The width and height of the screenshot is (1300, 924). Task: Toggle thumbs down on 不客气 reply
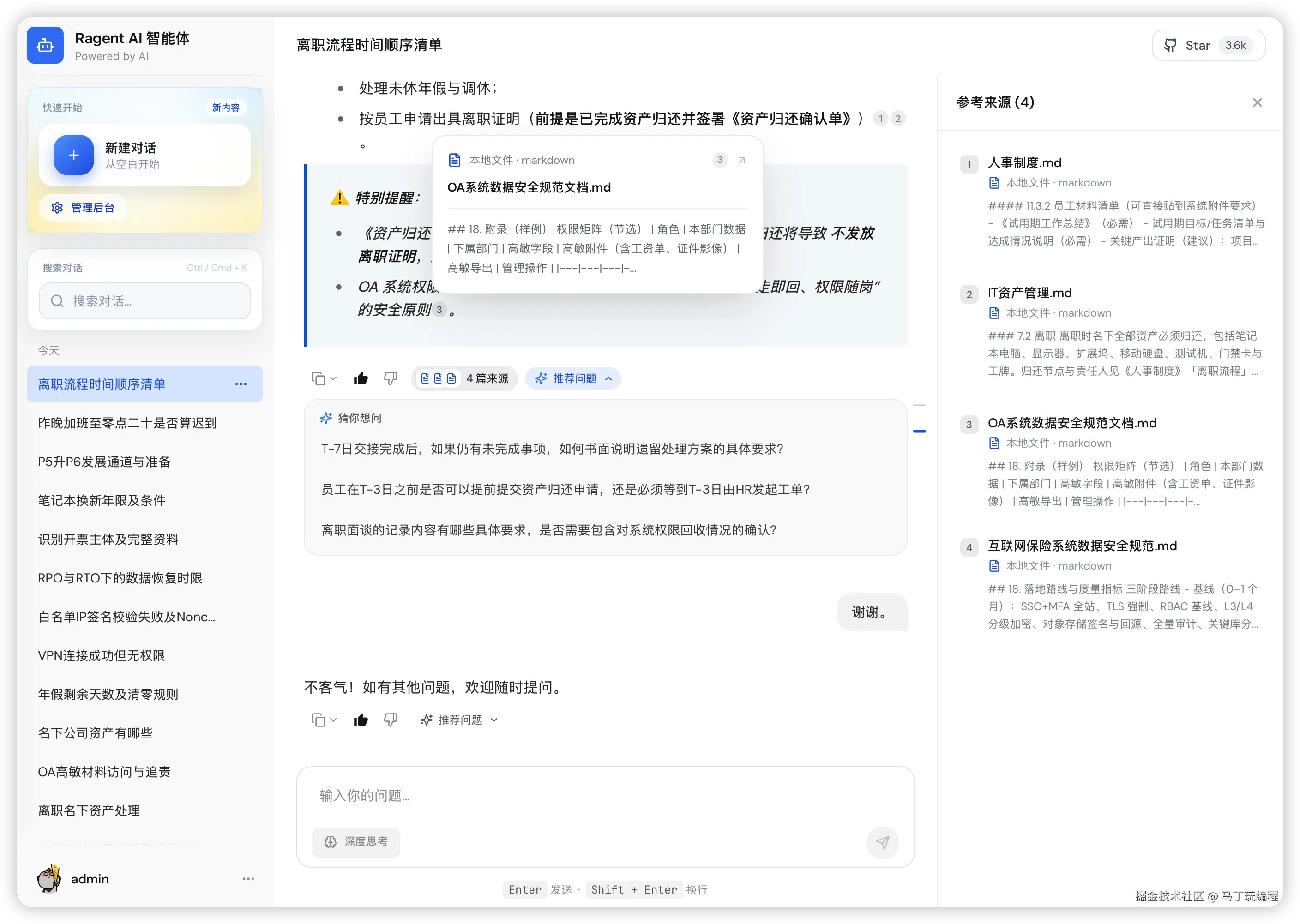[x=390, y=720]
